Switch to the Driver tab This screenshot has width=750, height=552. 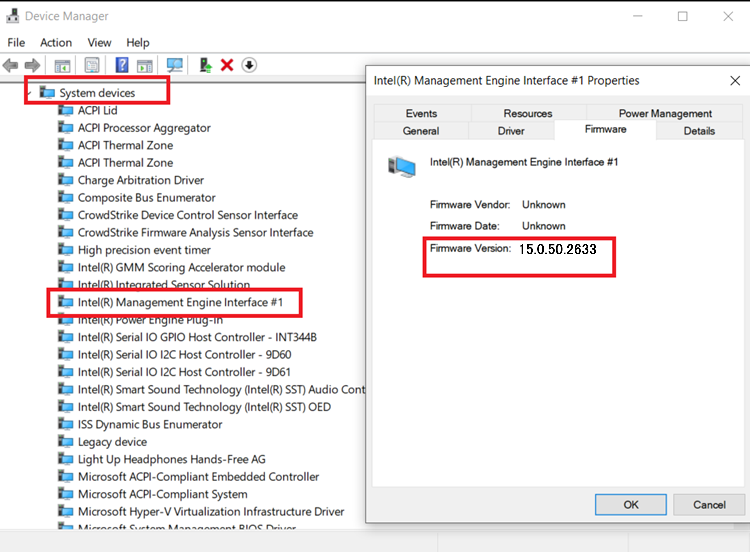tap(510, 131)
